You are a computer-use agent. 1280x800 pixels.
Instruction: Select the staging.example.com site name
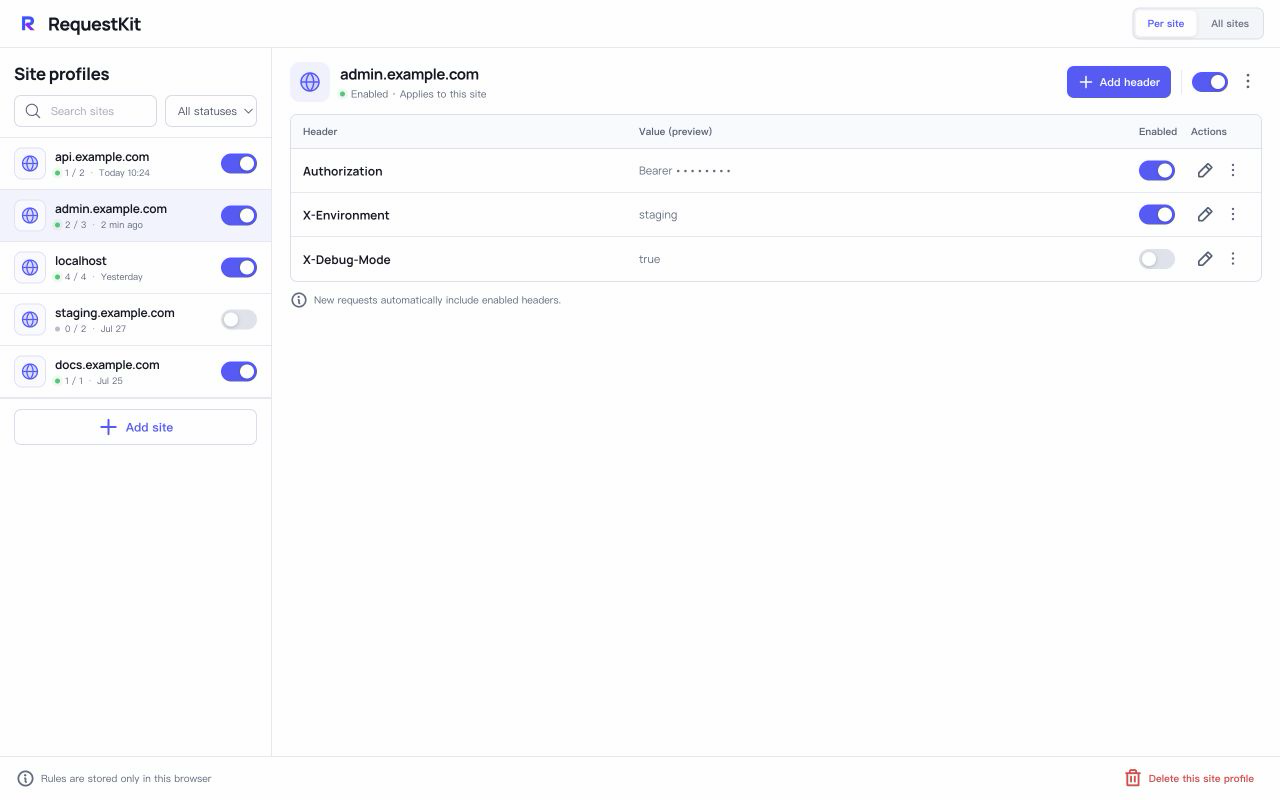(115, 313)
